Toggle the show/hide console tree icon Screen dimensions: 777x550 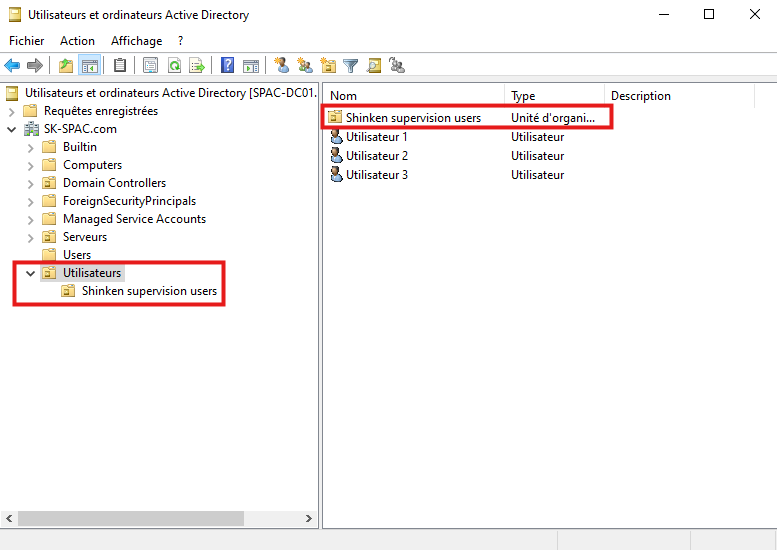89,66
